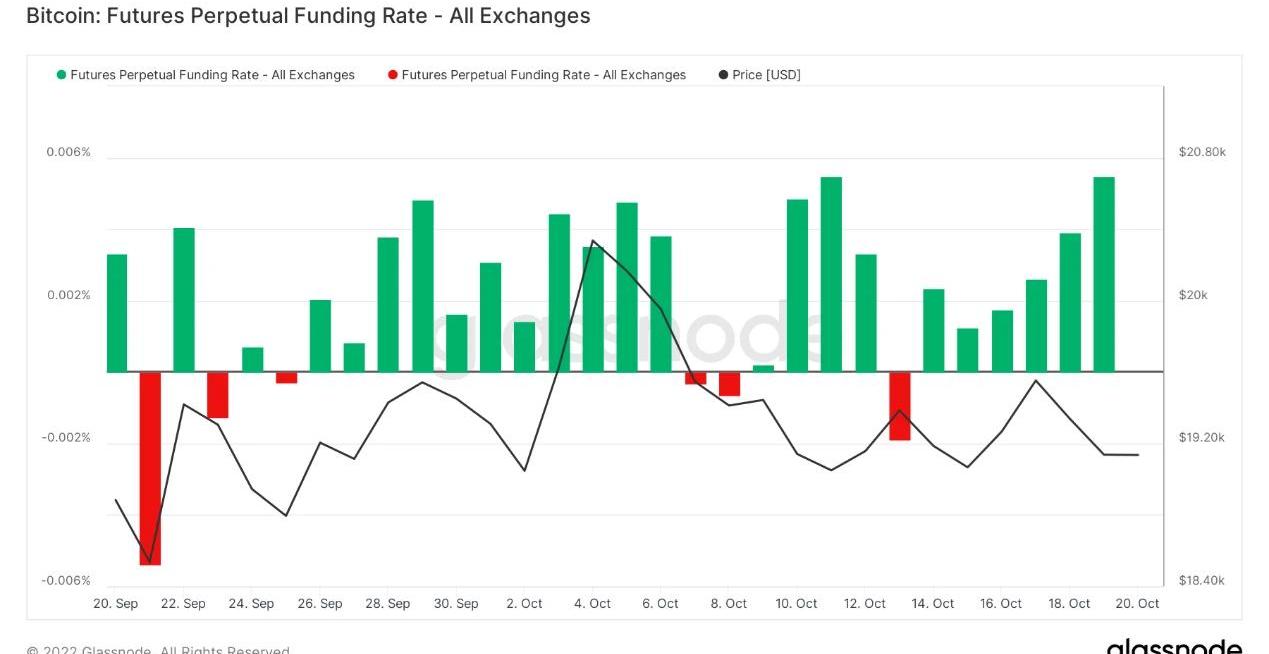Click the $20.80k price axis label
1269x654 pixels.
[1202, 152]
